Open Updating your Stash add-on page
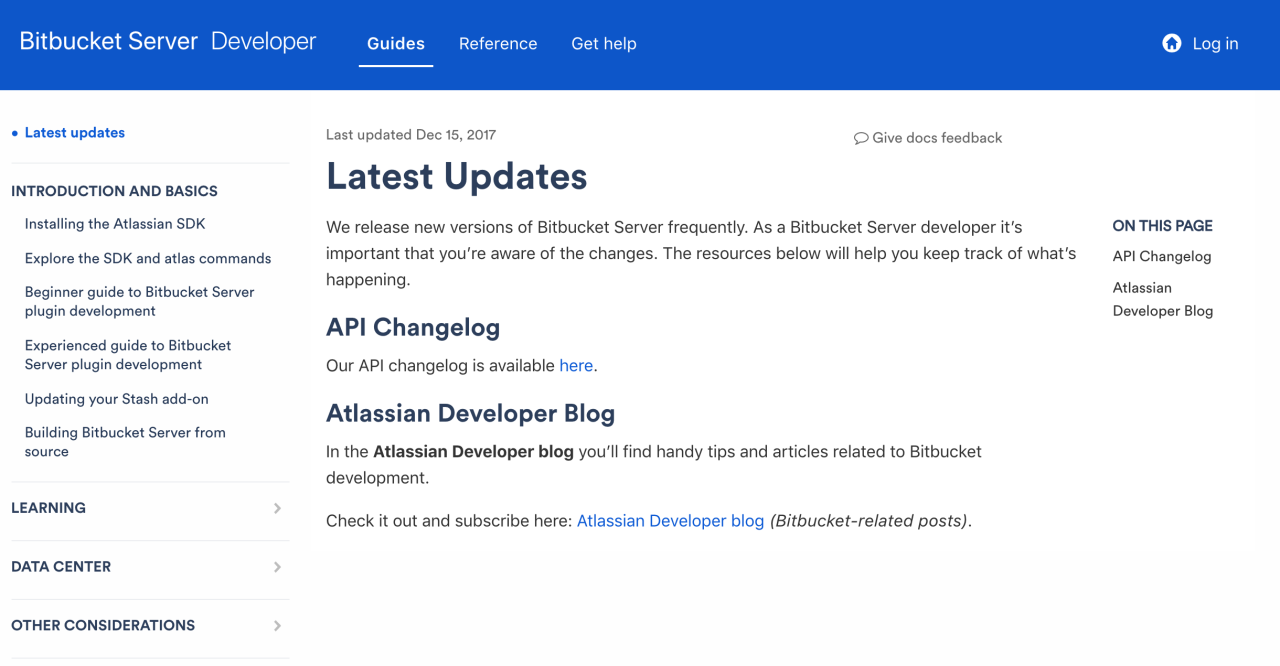The height and width of the screenshot is (666, 1280). tap(117, 399)
